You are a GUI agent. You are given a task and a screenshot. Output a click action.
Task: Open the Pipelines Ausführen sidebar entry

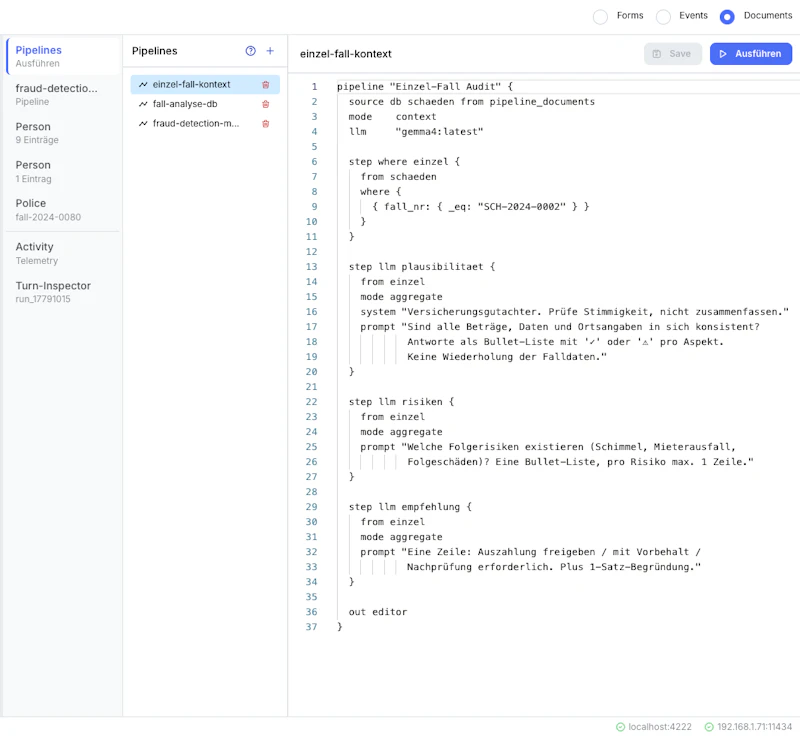tap(63, 56)
